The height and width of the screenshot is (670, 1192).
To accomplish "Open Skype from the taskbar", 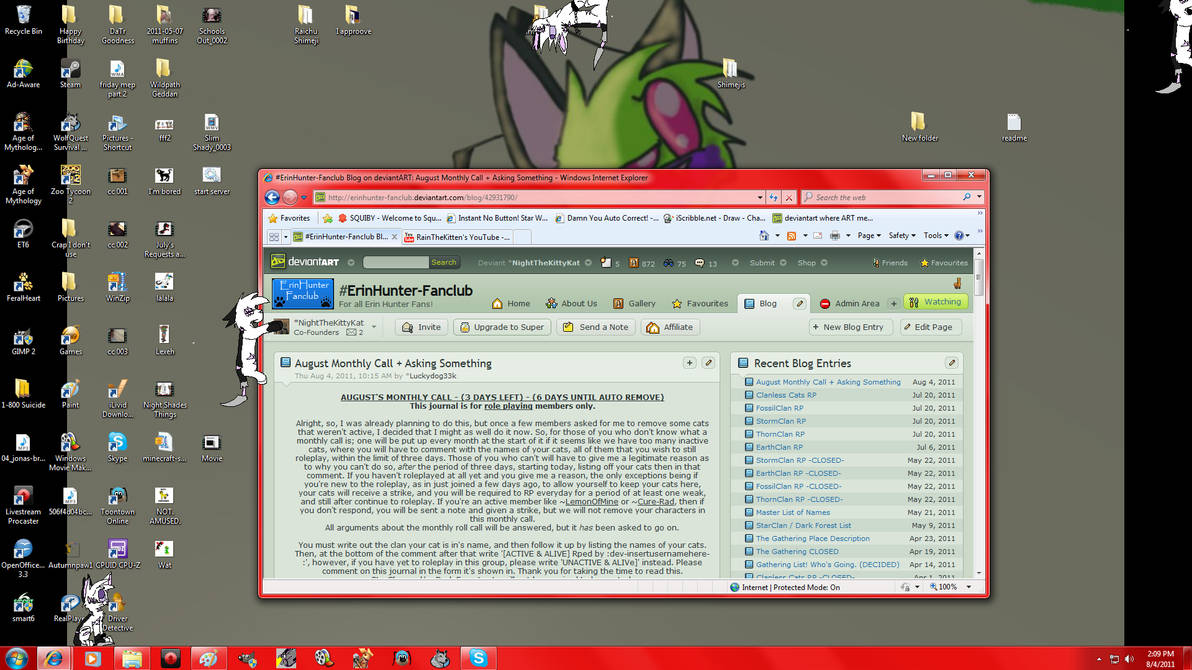I will (478, 658).
